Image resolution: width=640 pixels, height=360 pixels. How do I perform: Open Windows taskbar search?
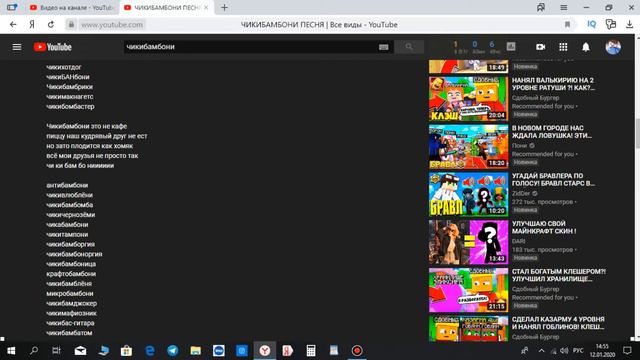tap(34, 351)
